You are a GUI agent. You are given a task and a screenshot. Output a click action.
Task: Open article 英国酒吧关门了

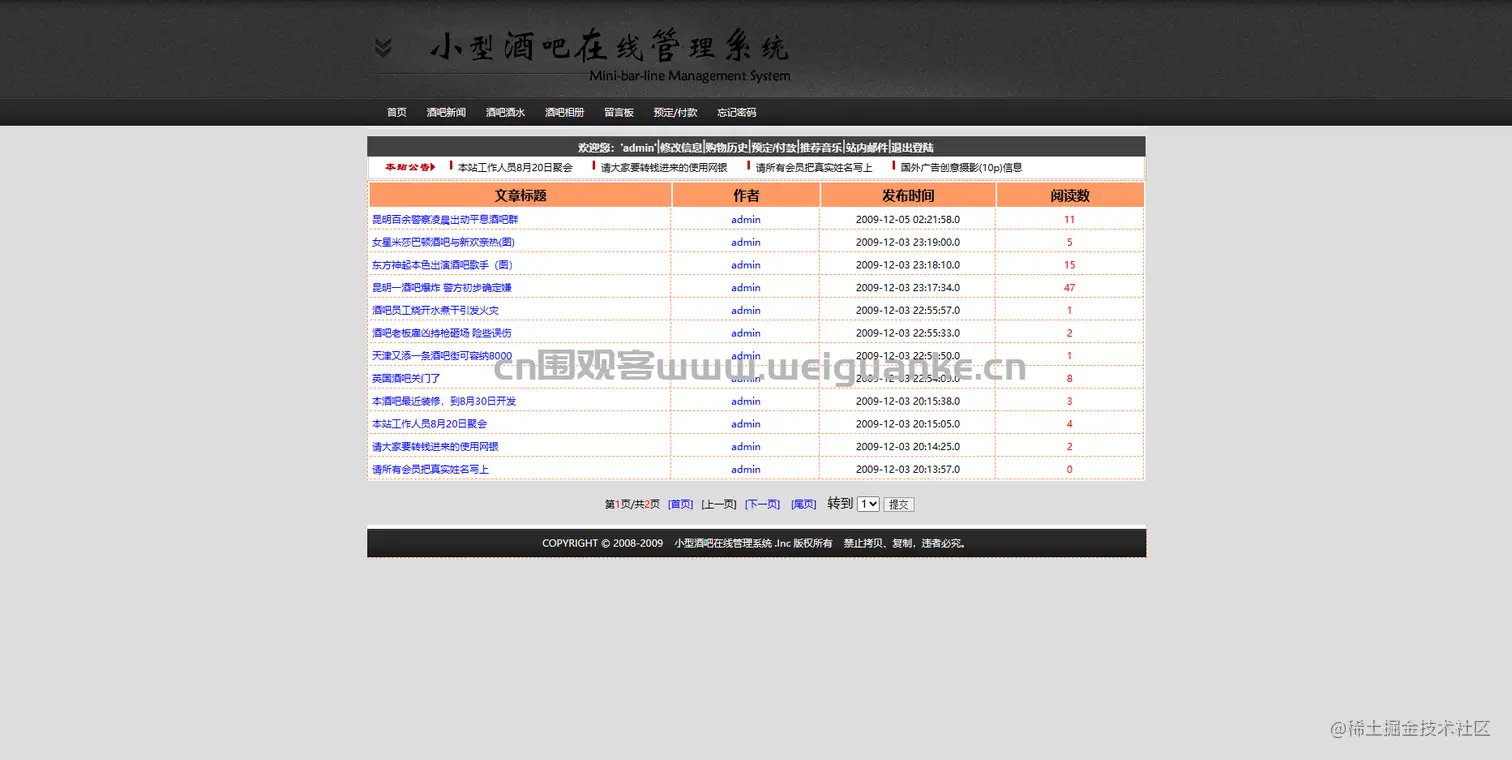tap(406, 379)
